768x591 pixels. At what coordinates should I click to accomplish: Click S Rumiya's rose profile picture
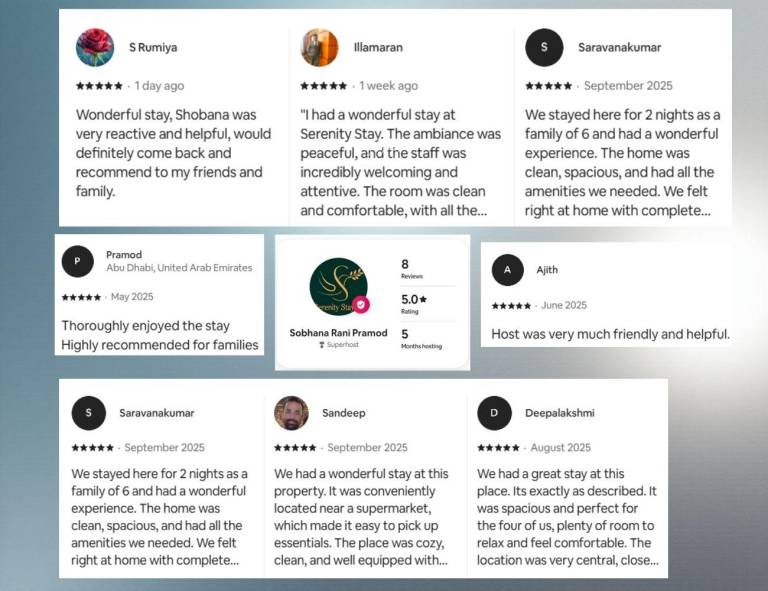[x=95, y=47]
